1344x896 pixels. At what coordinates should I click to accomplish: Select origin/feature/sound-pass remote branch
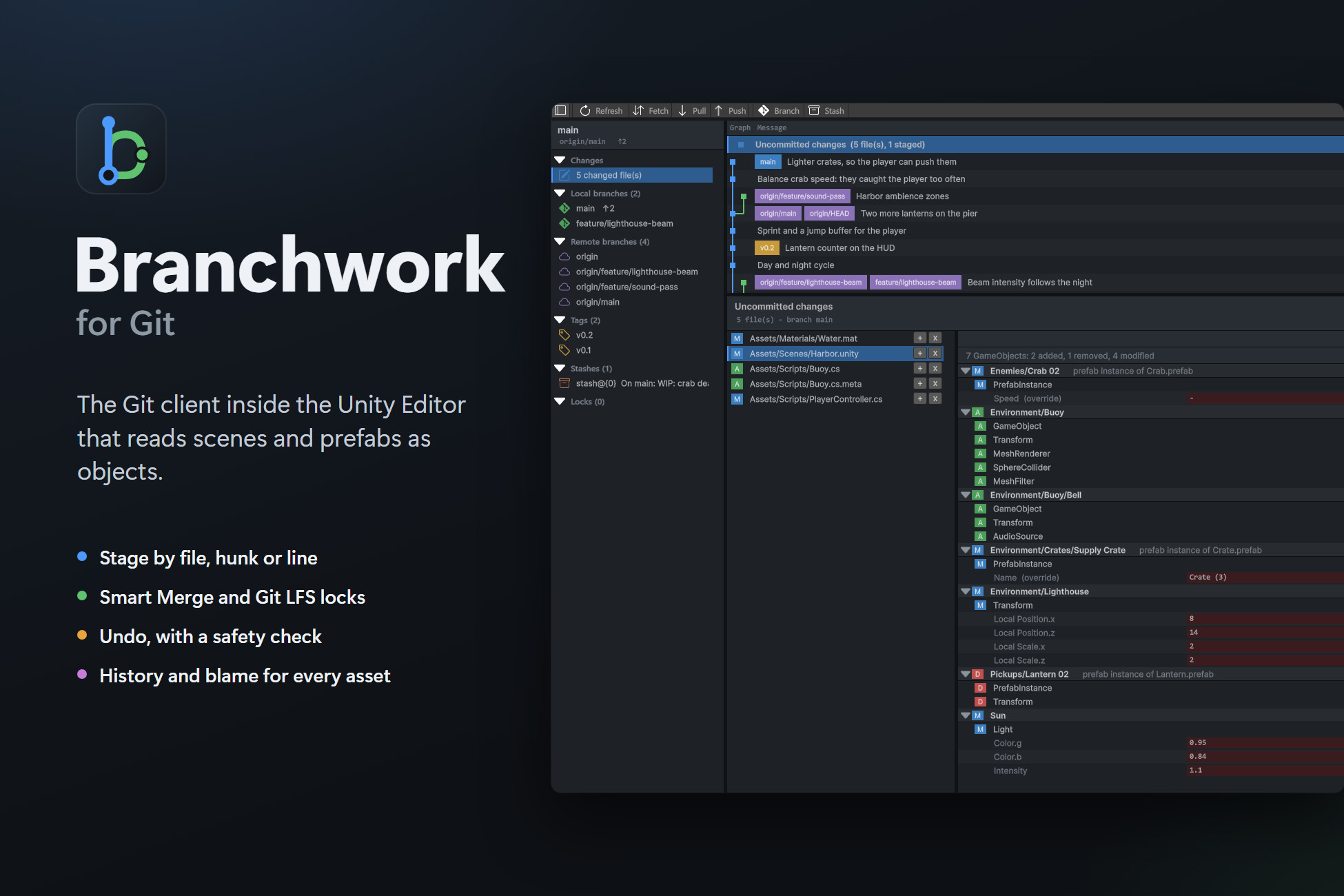(x=632, y=287)
